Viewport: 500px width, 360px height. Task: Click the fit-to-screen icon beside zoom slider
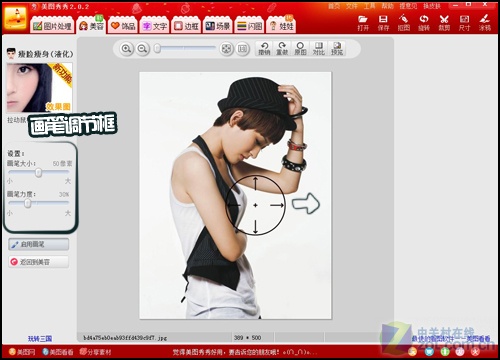(226, 49)
